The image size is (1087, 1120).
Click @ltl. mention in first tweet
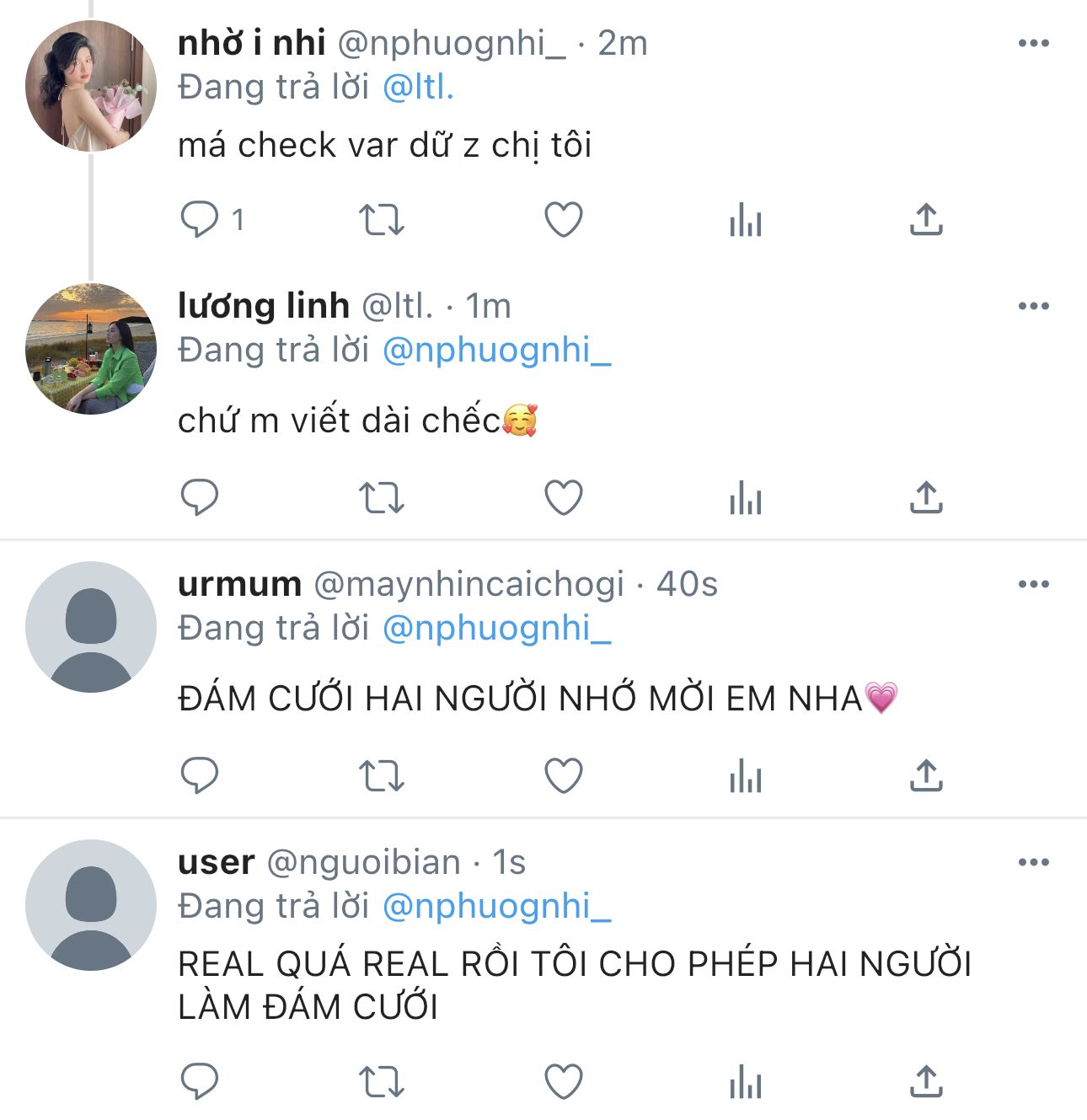coord(419,88)
